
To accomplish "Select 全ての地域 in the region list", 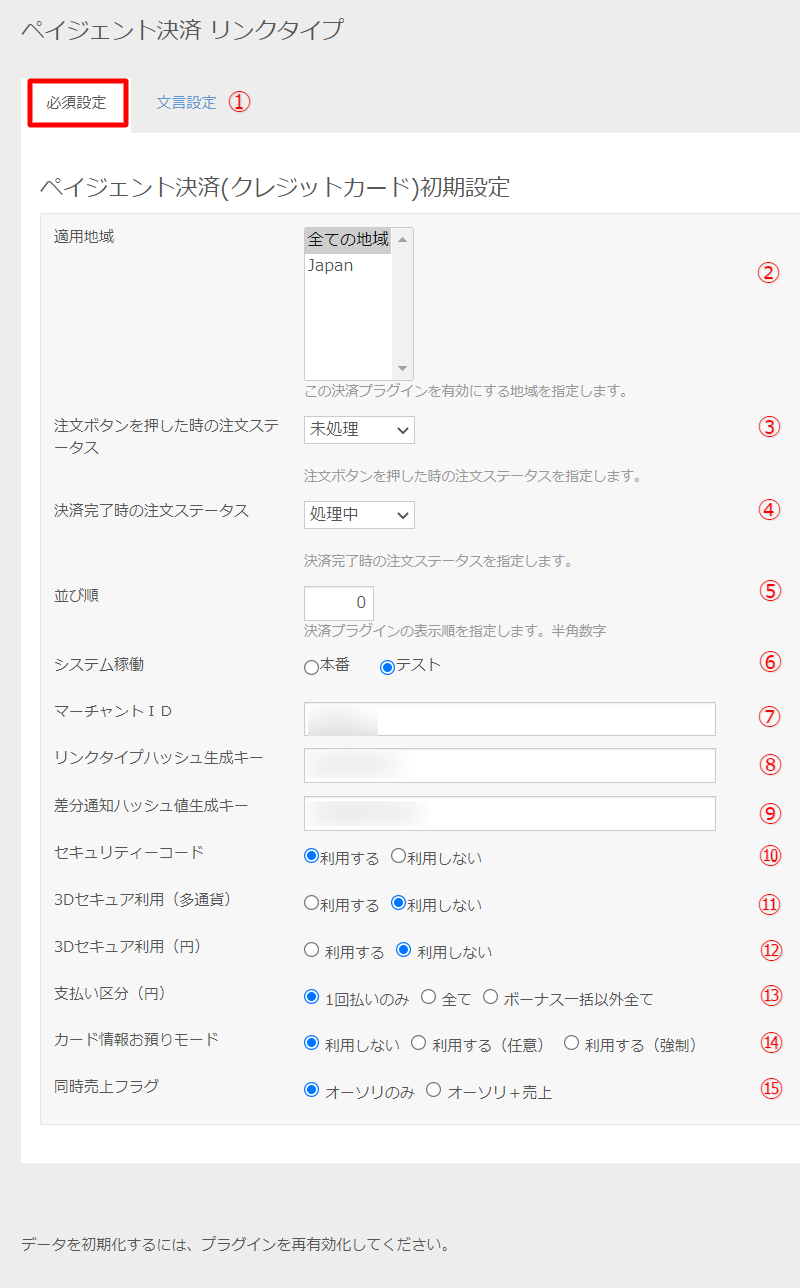I will pos(347,240).
